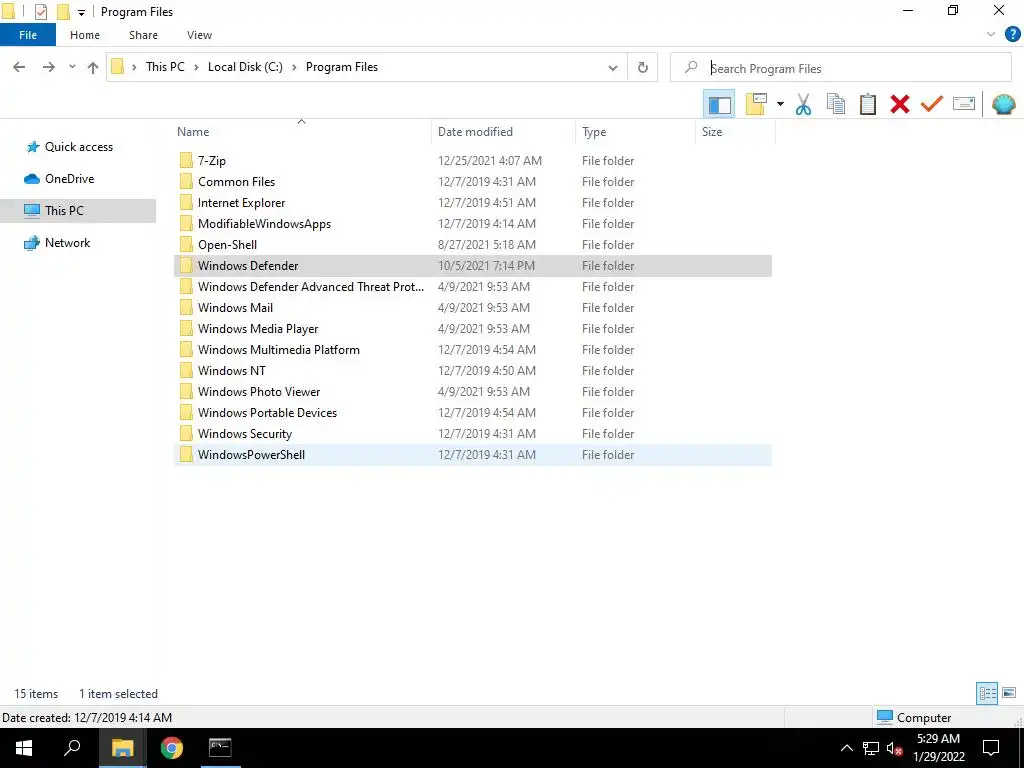Screen dimensions: 1024x768
Task: Select Network in navigation pane
Action: click(x=67, y=243)
